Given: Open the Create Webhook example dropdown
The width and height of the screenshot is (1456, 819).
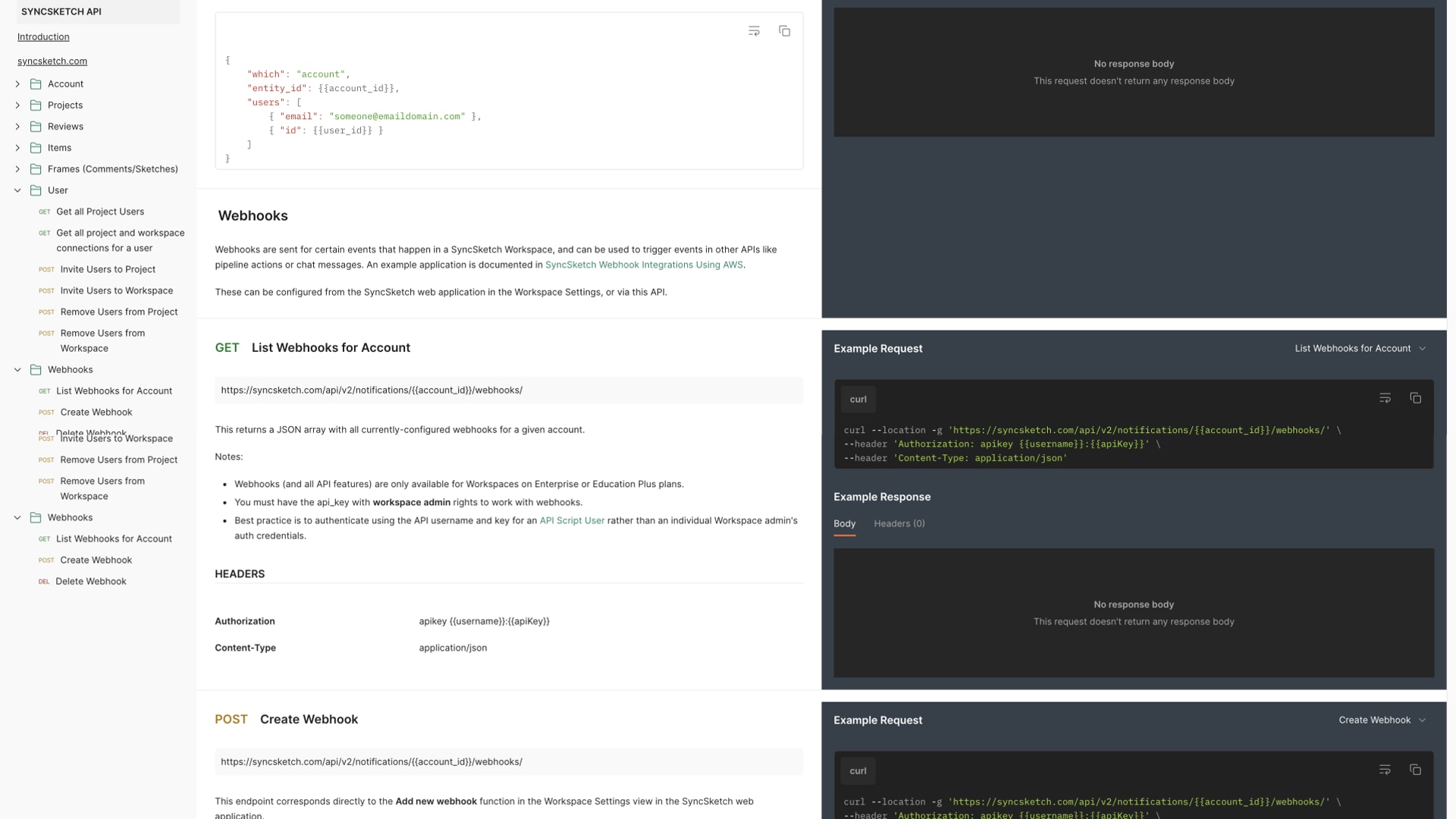Looking at the screenshot, I should click(1382, 720).
